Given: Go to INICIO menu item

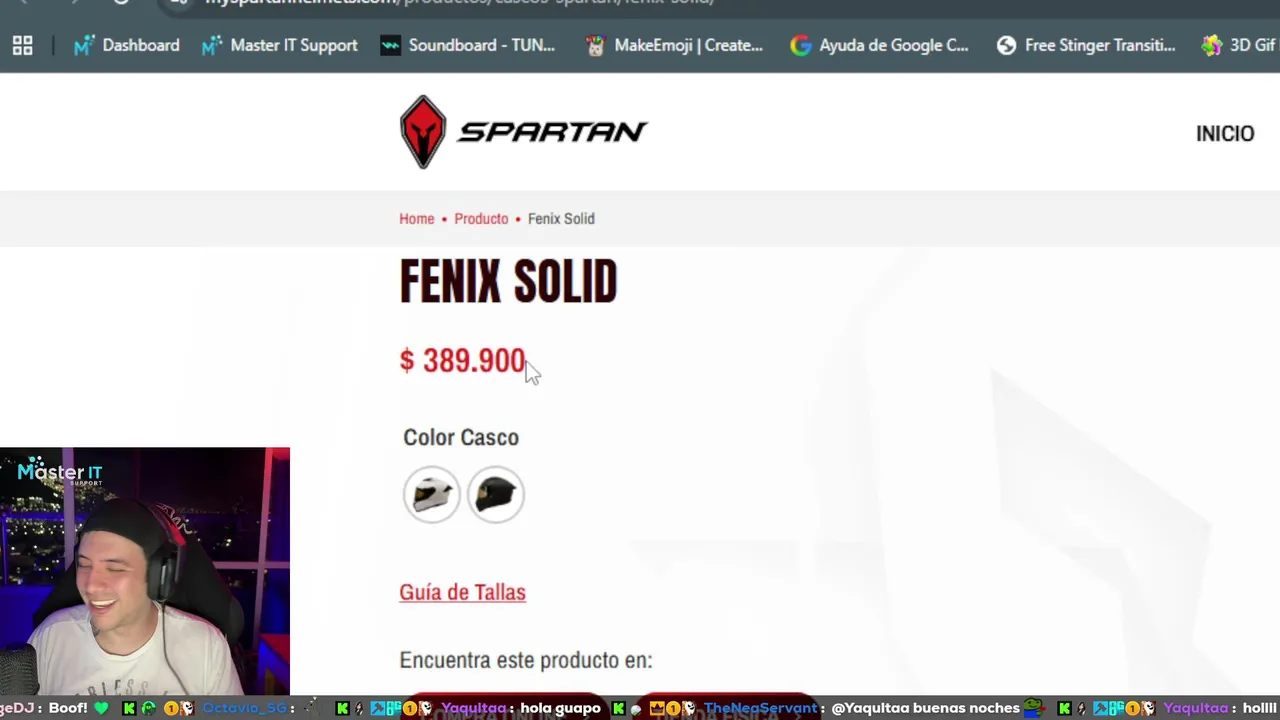Looking at the screenshot, I should click(1225, 133).
